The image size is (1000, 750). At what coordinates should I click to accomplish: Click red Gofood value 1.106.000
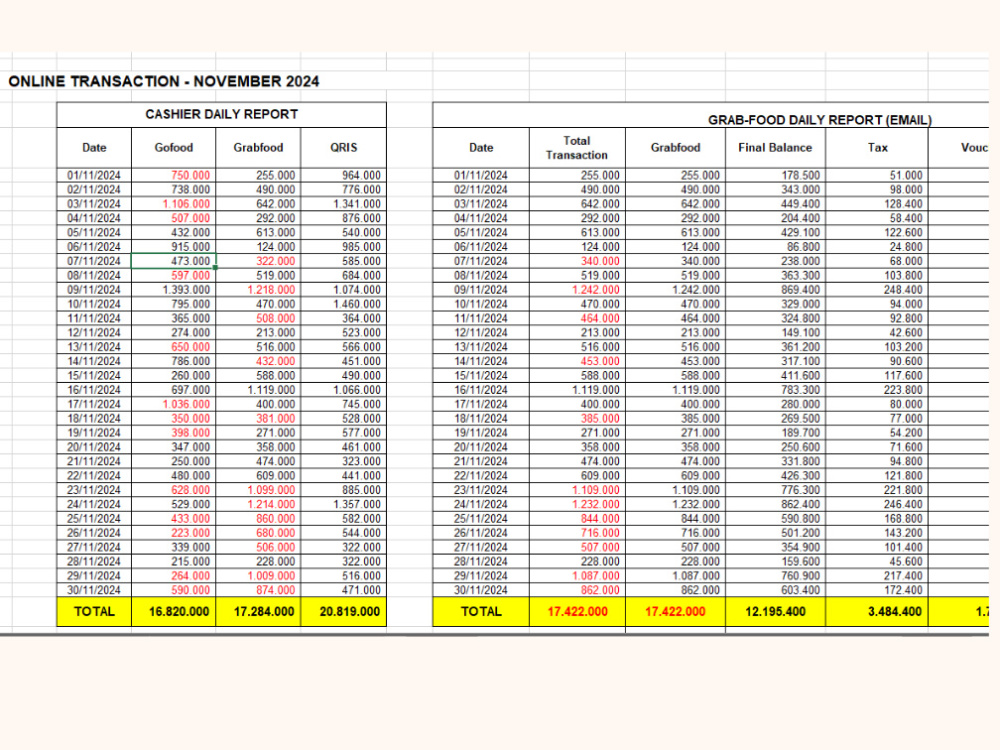(186, 204)
